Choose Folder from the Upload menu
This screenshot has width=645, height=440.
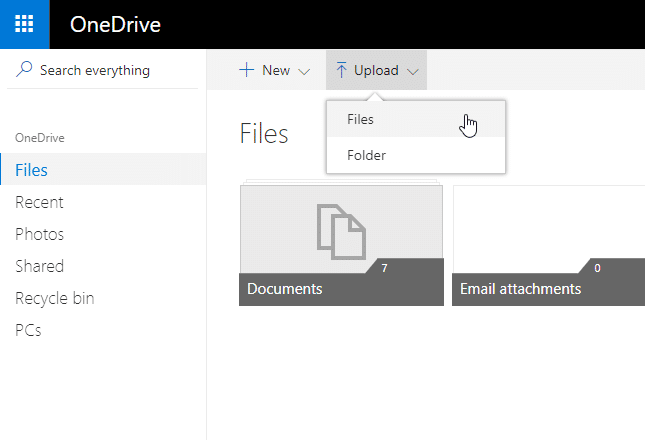(x=416, y=155)
